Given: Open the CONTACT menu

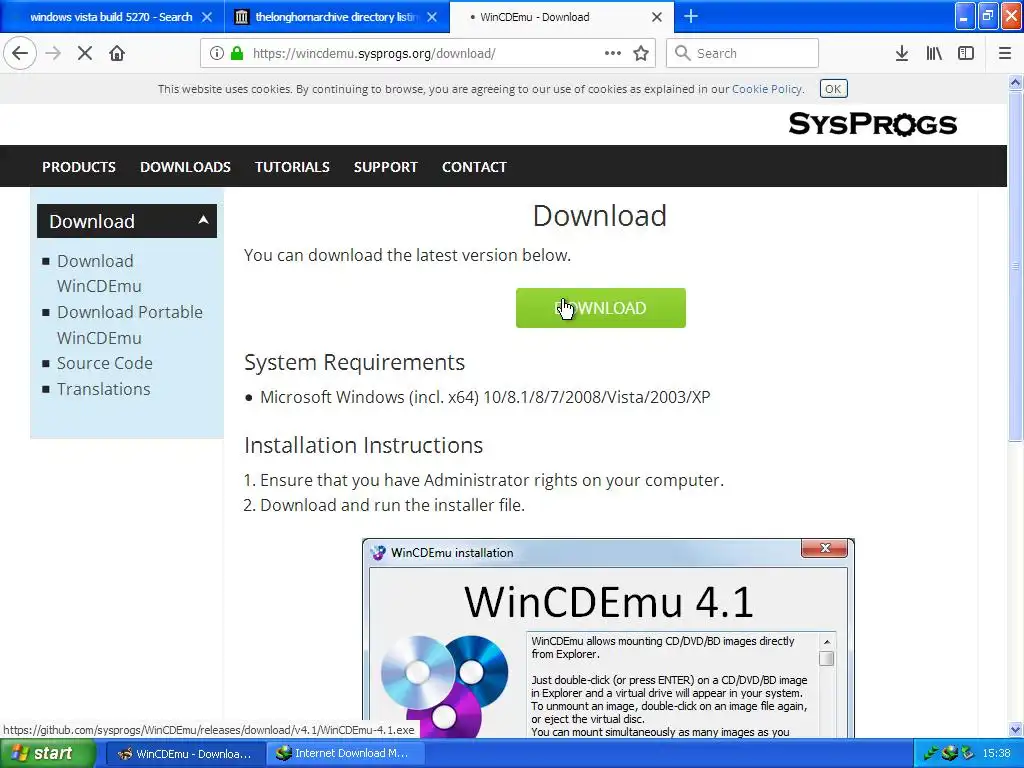Looking at the screenshot, I should (475, 167).
